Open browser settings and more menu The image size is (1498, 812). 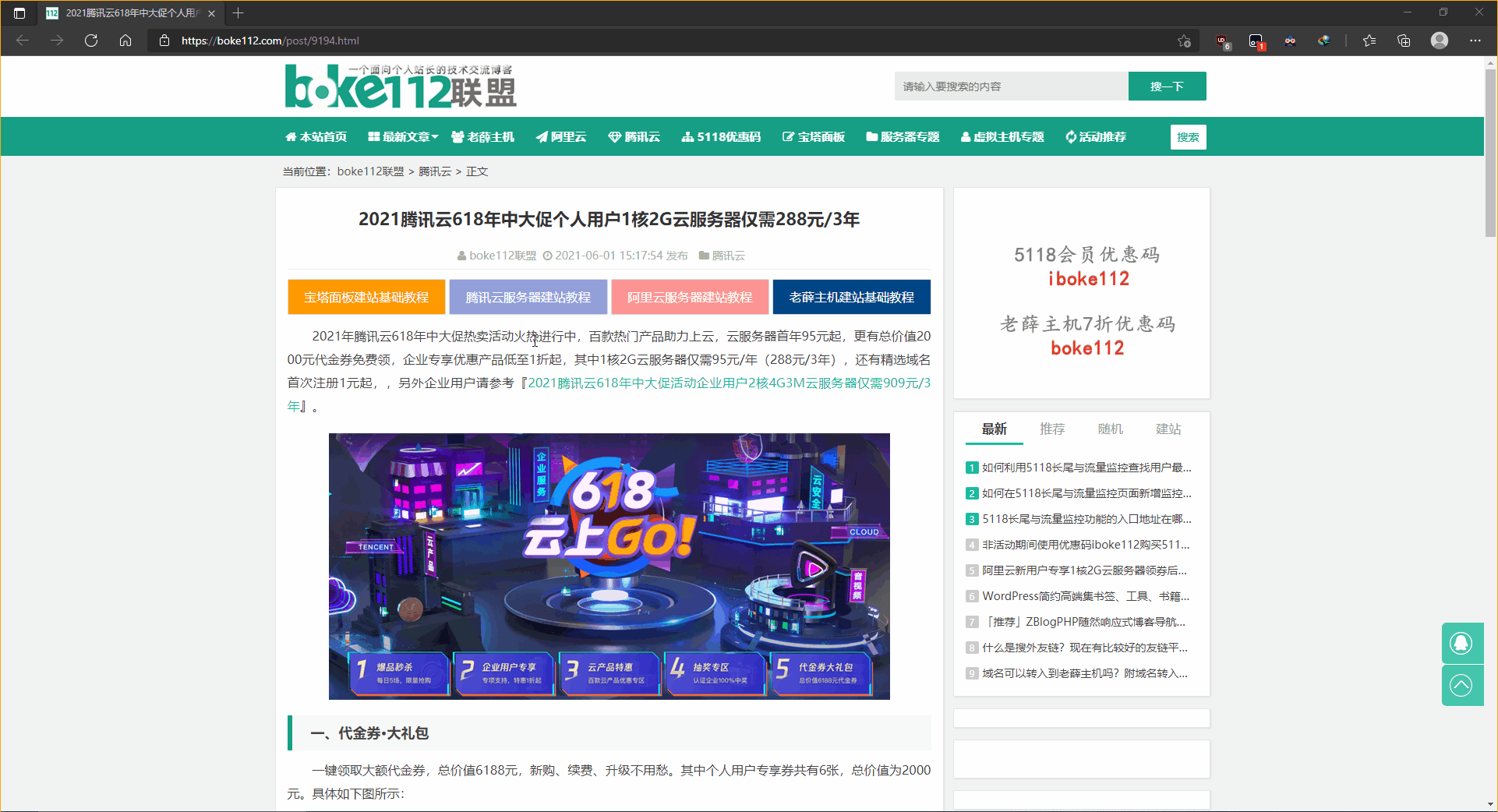pos(1475,41)
